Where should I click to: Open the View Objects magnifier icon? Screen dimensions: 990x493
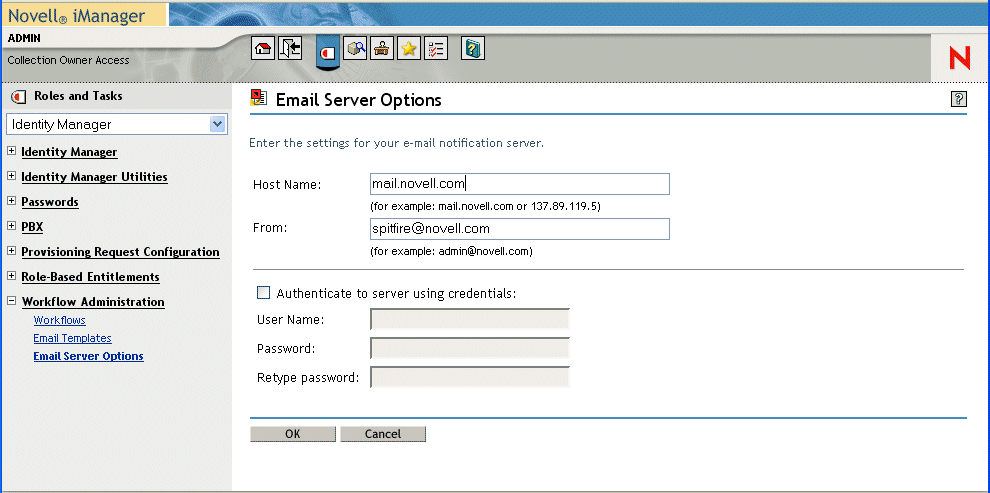355,48
